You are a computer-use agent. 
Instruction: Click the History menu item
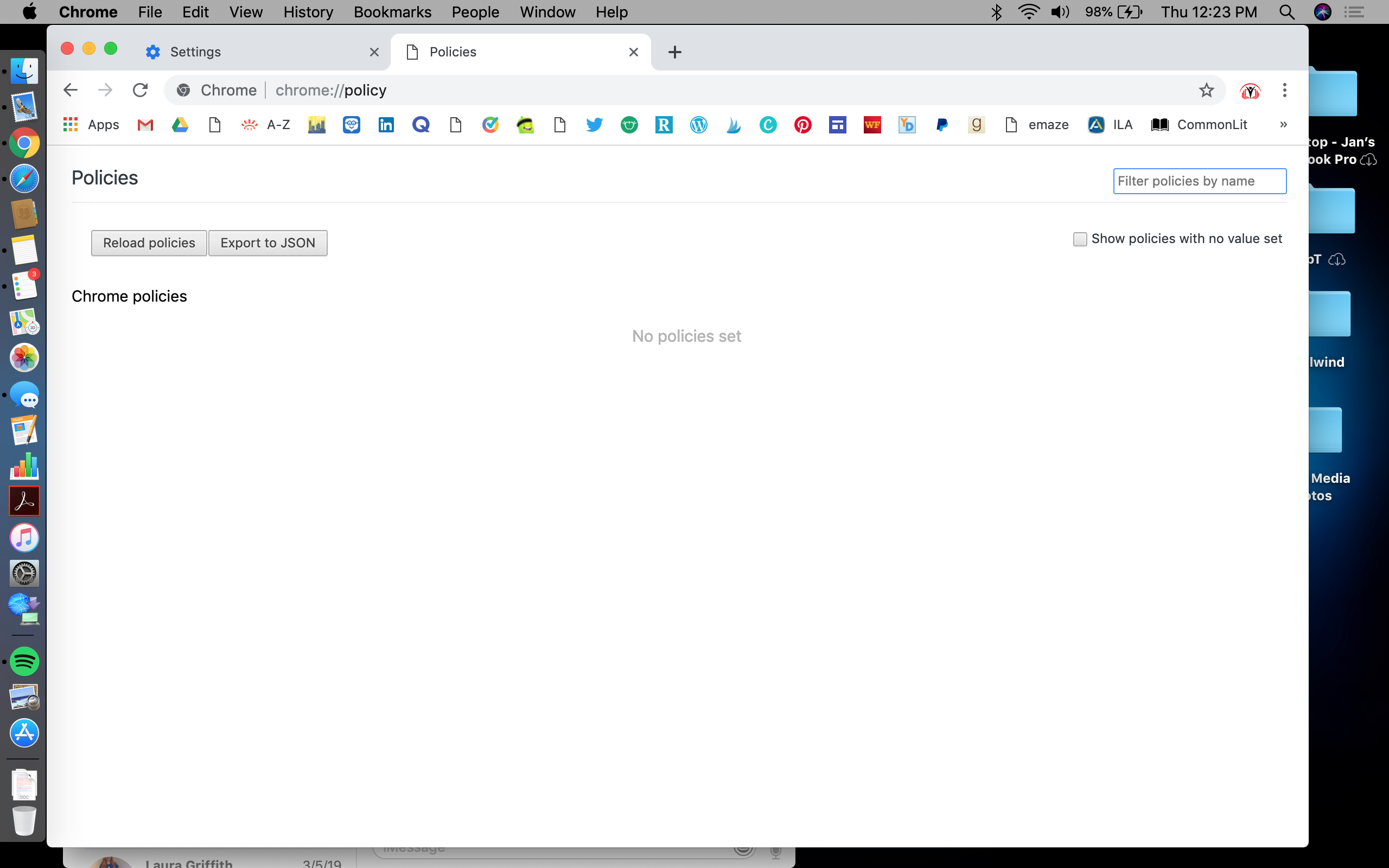(x=308, y=12)
